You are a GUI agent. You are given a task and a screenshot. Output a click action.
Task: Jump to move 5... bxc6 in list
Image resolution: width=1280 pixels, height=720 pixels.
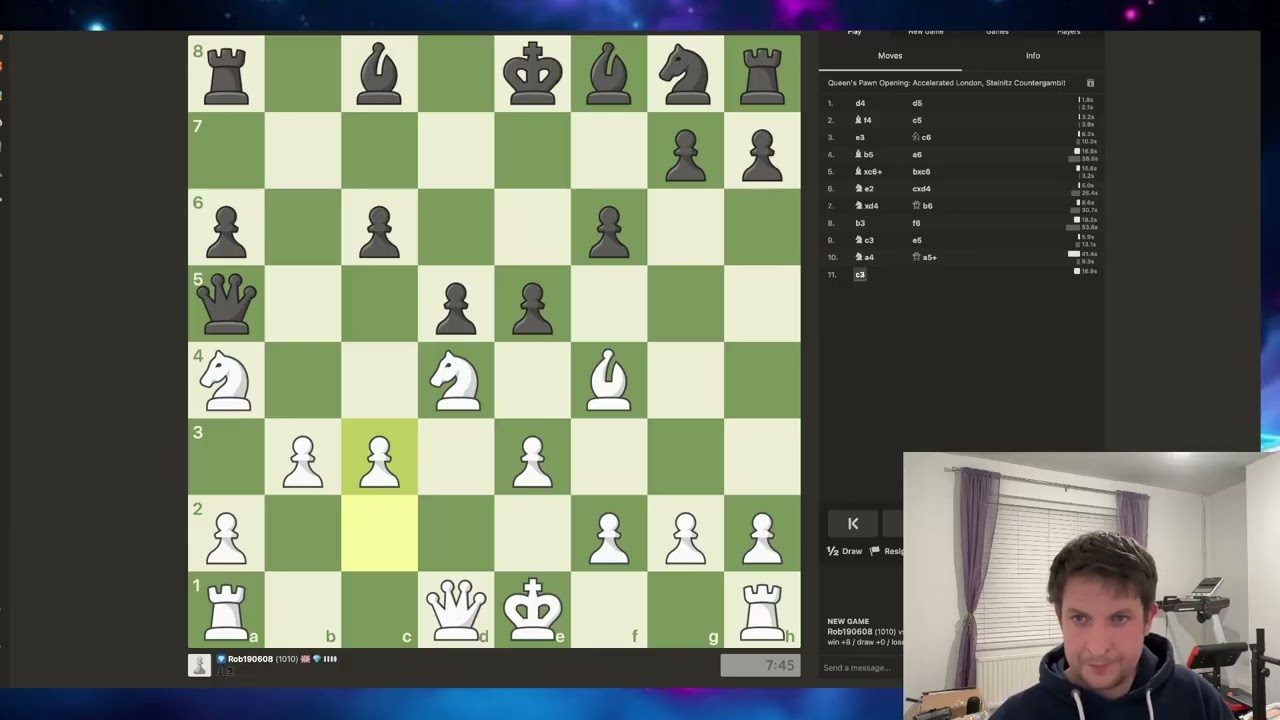click(921, 172)
